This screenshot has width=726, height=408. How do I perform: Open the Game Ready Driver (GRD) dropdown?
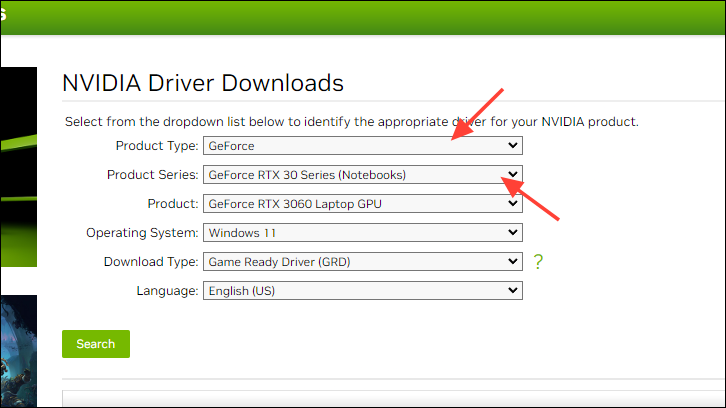pyautogui.click(x=362, y=262)
